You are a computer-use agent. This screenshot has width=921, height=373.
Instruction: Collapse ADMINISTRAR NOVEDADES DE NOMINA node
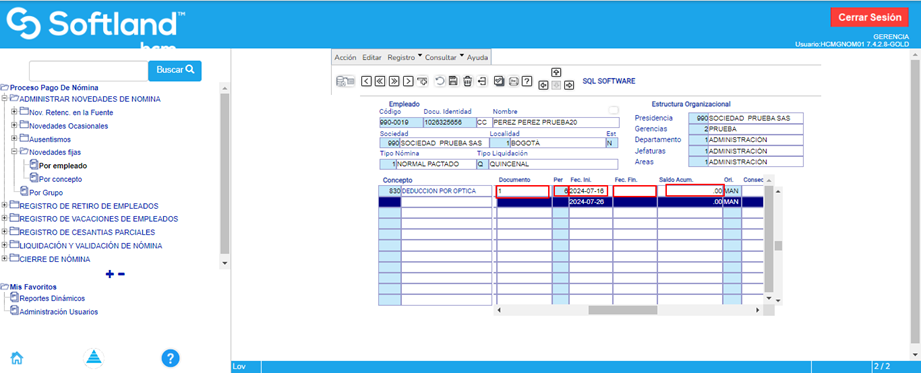tap(5, 99)
